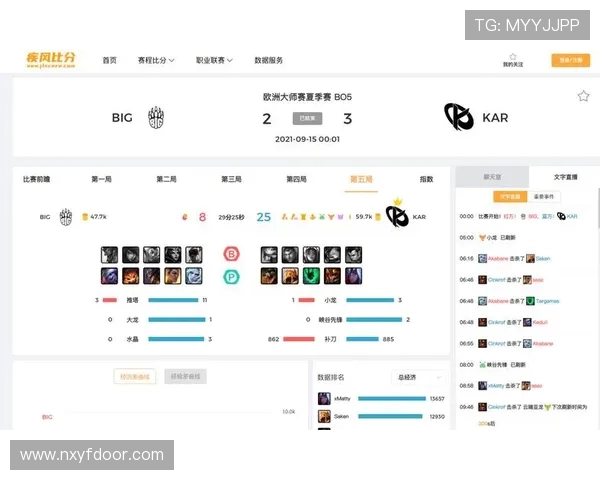The height and width of the screenshot is (480, 600).
Task: Open the 总经济 ranking dropdown
Action: pos(419,377)
